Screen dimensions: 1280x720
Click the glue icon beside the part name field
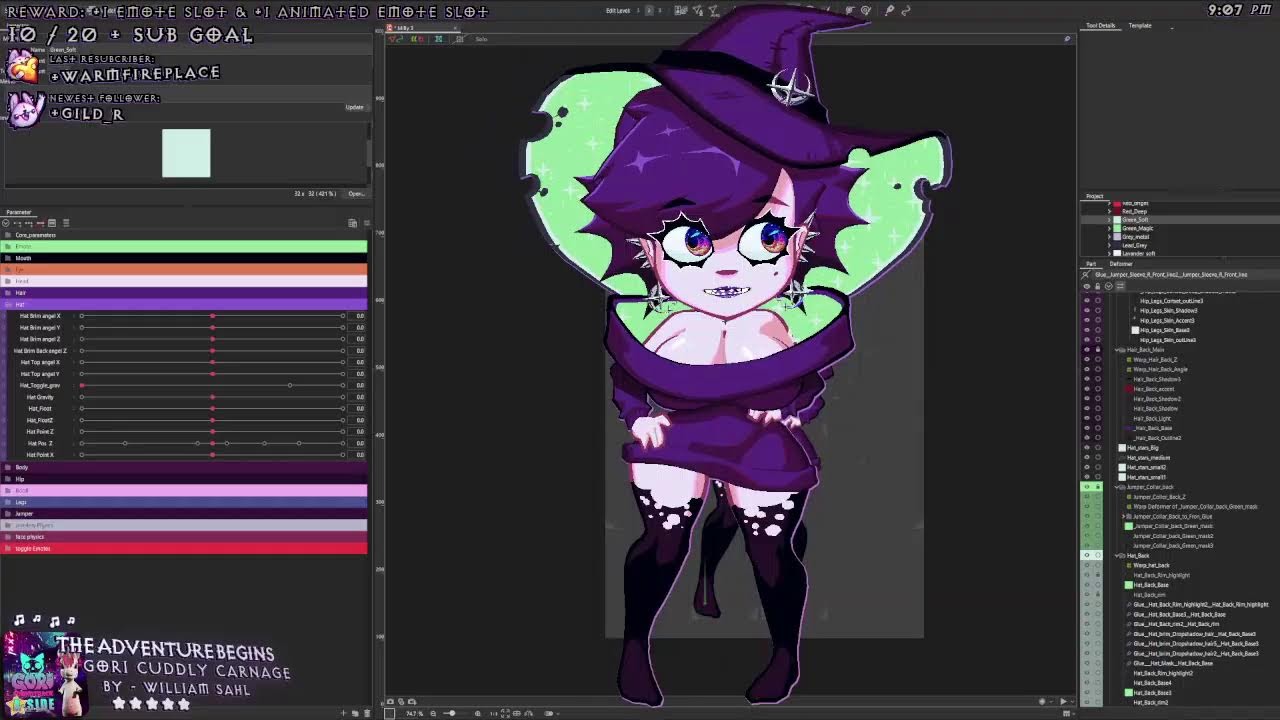click(x=1086, y=275)
